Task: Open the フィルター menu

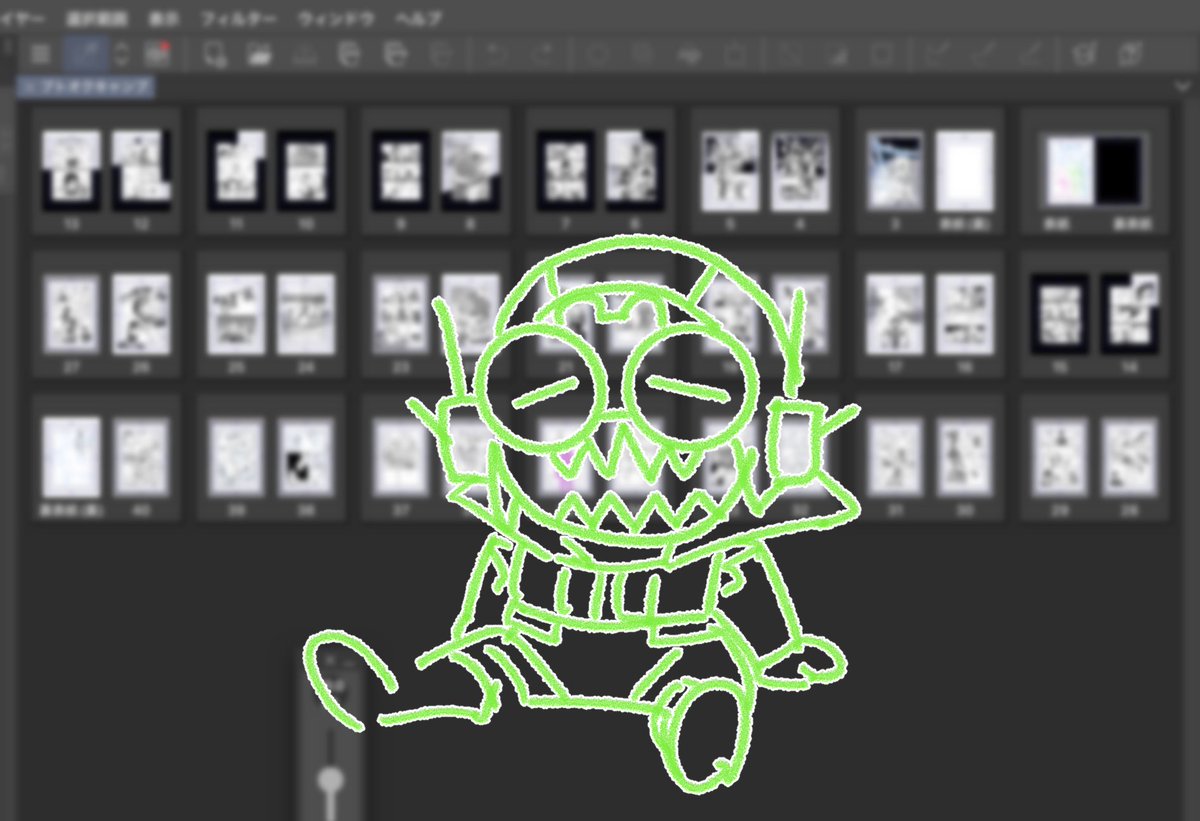Action: [x=238, y=18]
